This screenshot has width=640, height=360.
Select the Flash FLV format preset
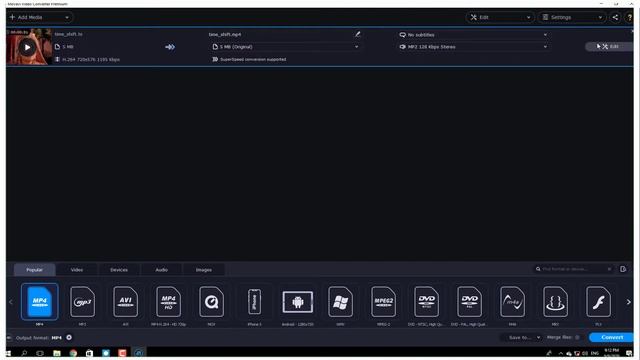(x=598, y=302)
